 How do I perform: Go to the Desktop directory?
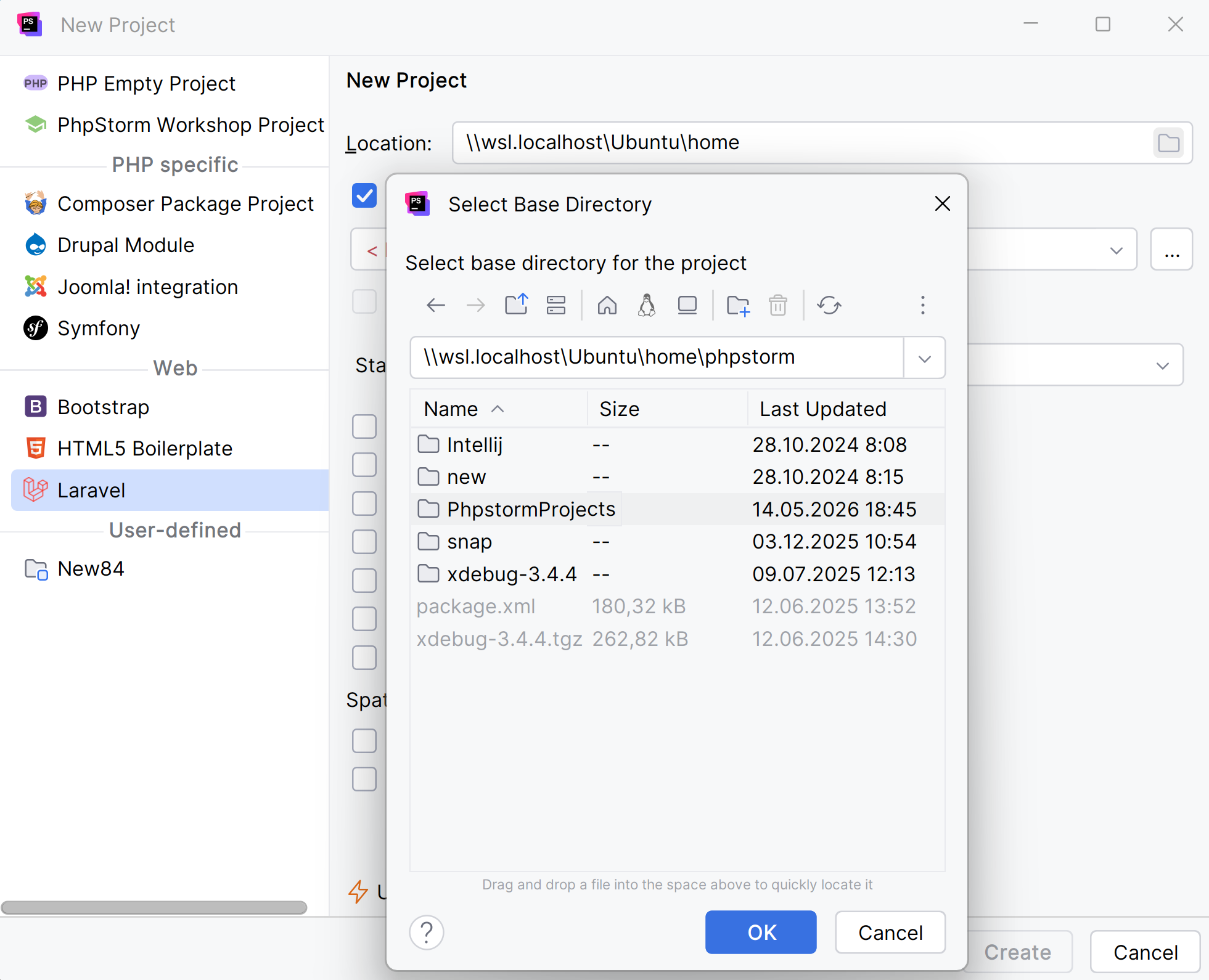pyautogui.click(x=687, y=305)
